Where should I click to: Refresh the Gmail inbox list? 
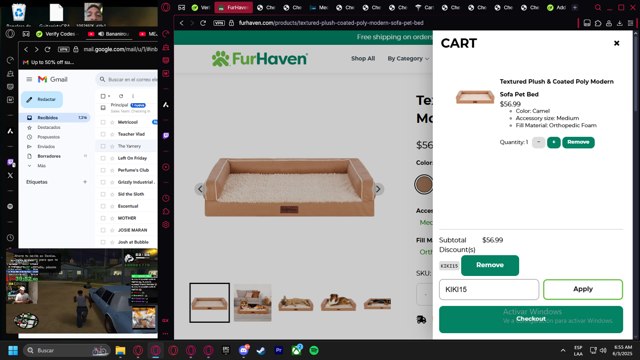tap(121, 96)
